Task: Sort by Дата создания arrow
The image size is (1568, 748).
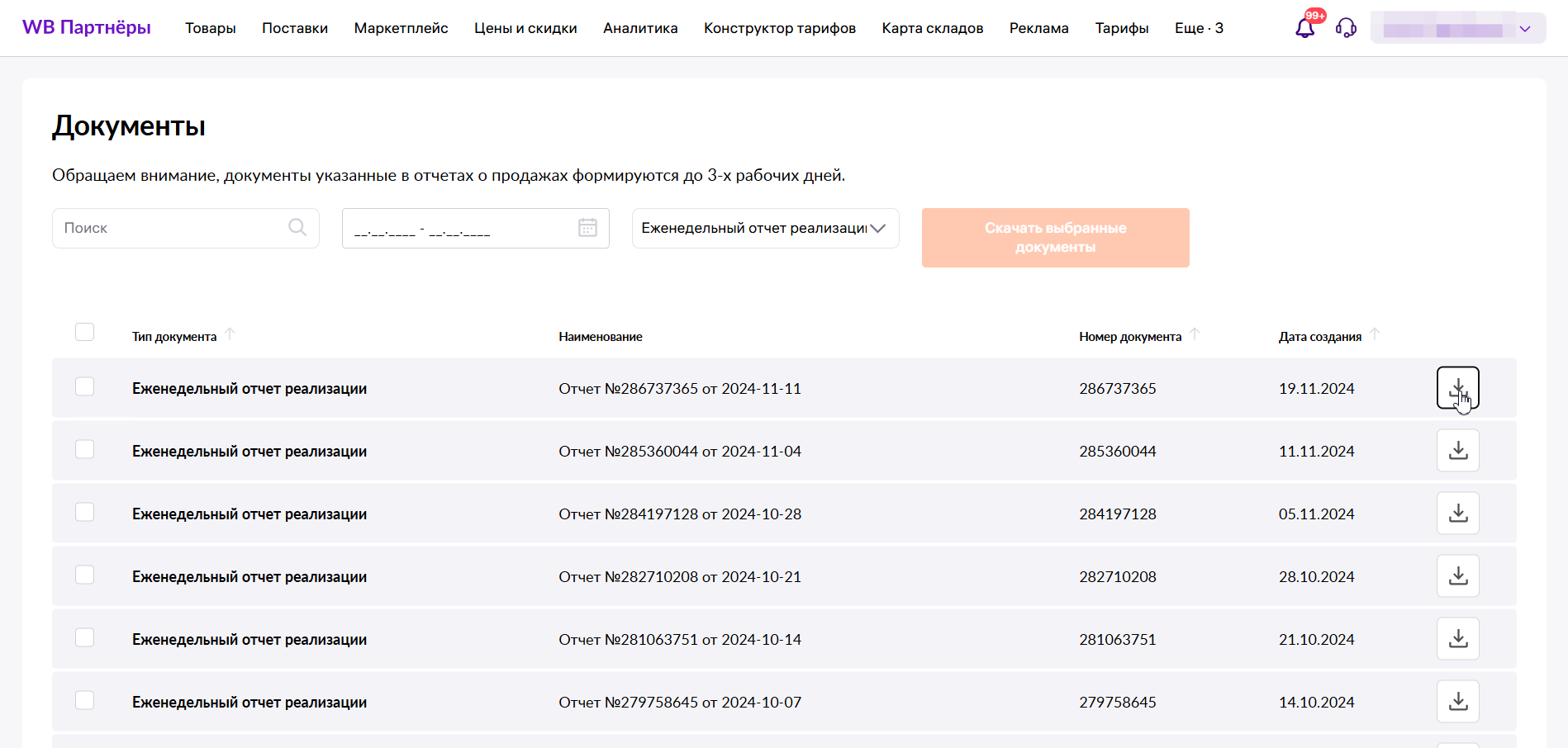Action: tap(1375, 334)
